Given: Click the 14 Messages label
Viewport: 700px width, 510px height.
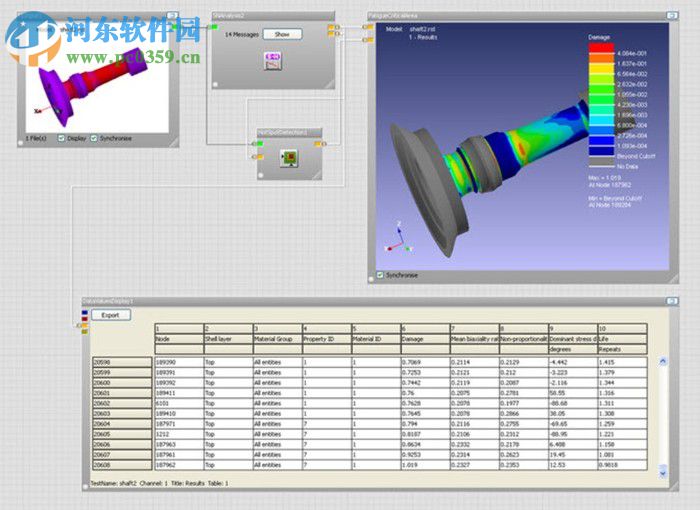Looking at the screenshot, I should click(x=242, y=34).
